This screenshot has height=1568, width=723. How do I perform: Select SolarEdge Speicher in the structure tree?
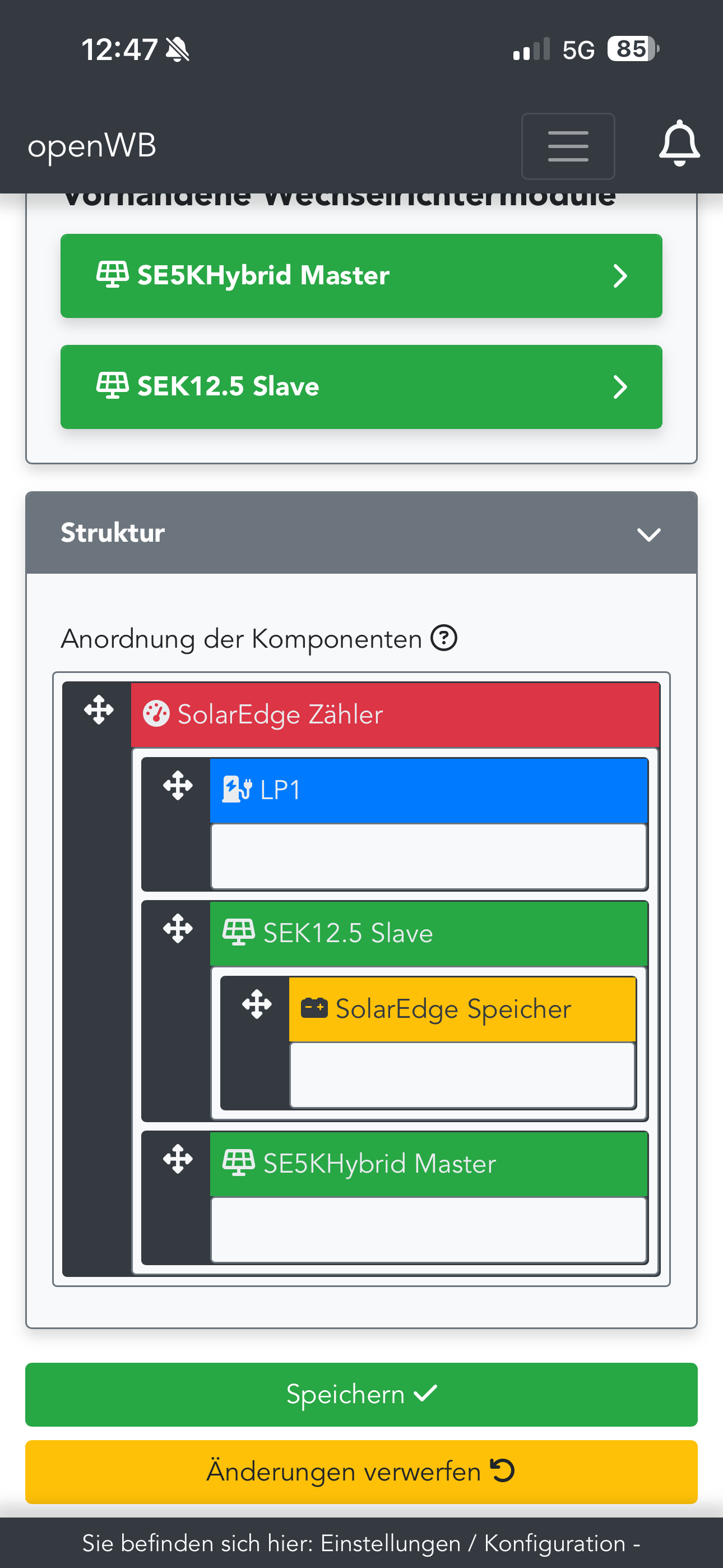pos(453,1009)
